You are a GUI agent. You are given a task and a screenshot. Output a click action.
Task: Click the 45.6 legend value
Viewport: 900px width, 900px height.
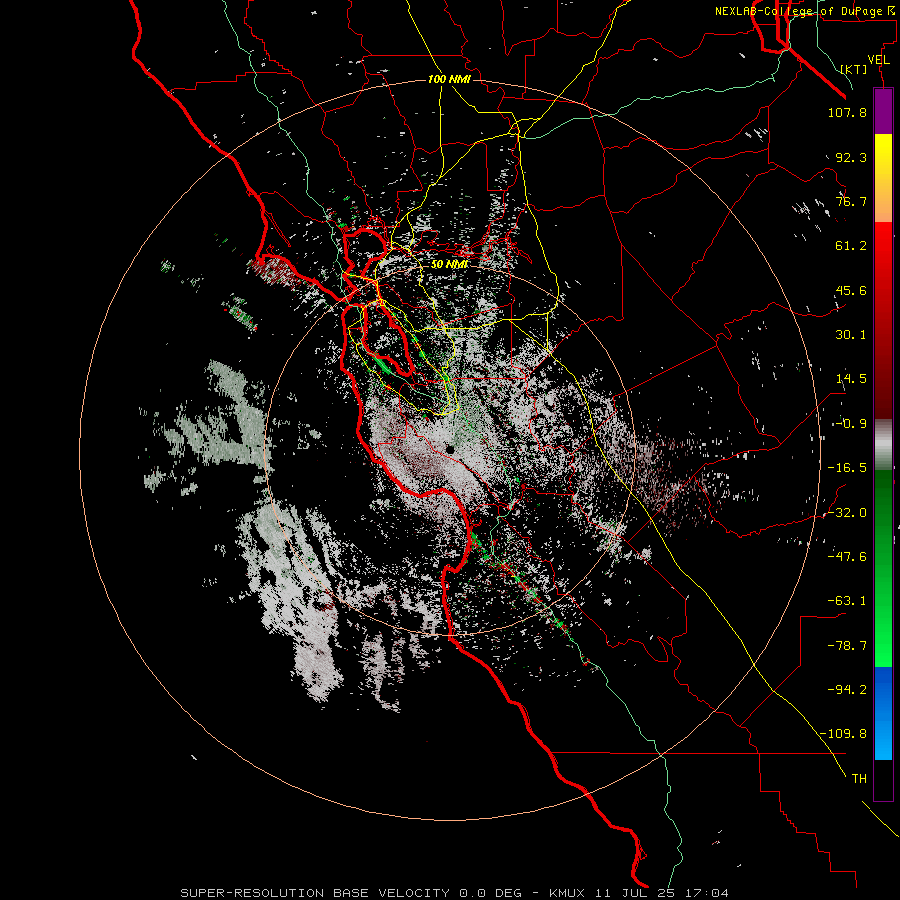851,290
